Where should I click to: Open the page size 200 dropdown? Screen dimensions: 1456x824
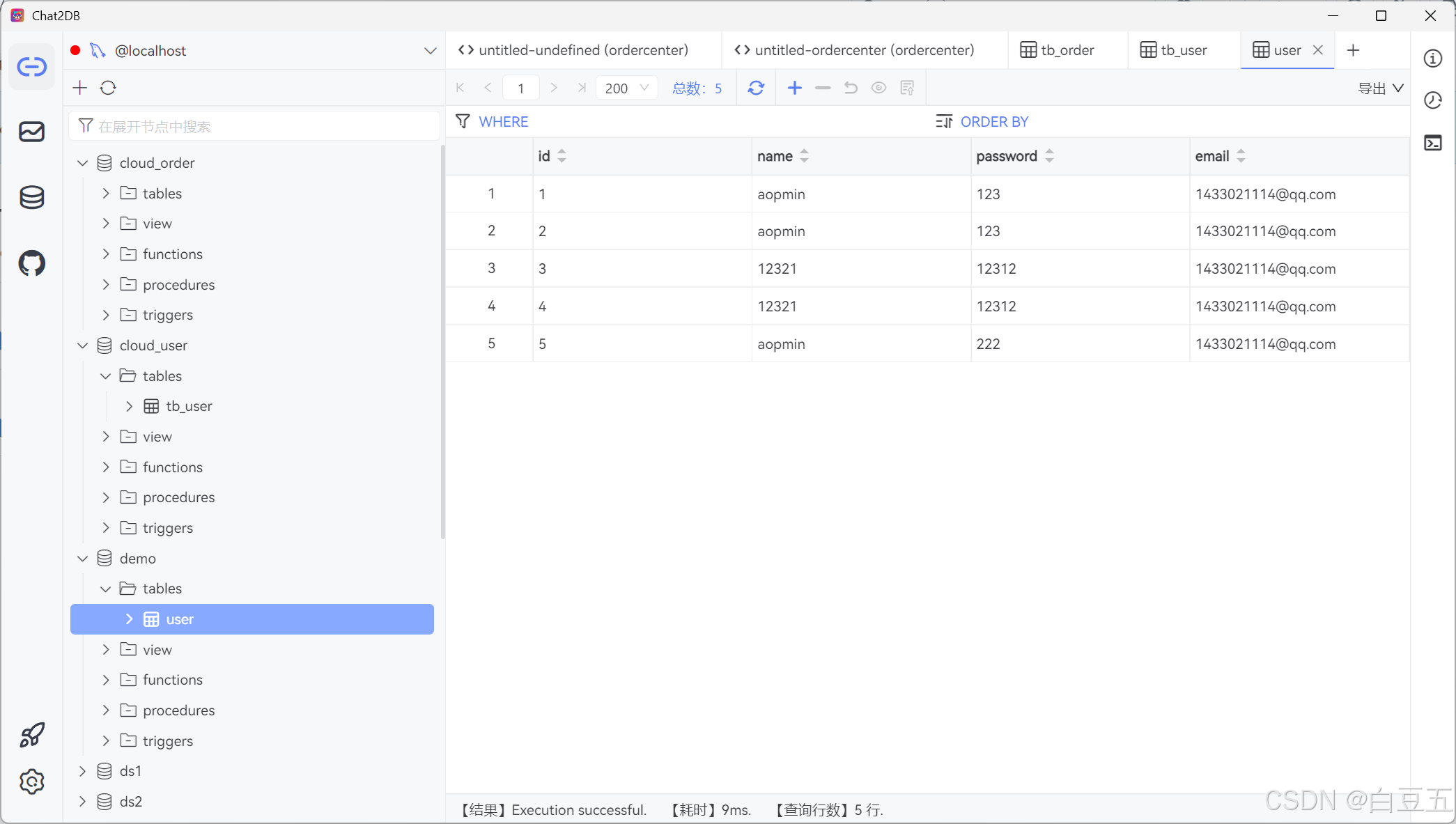tap(626, 88)
